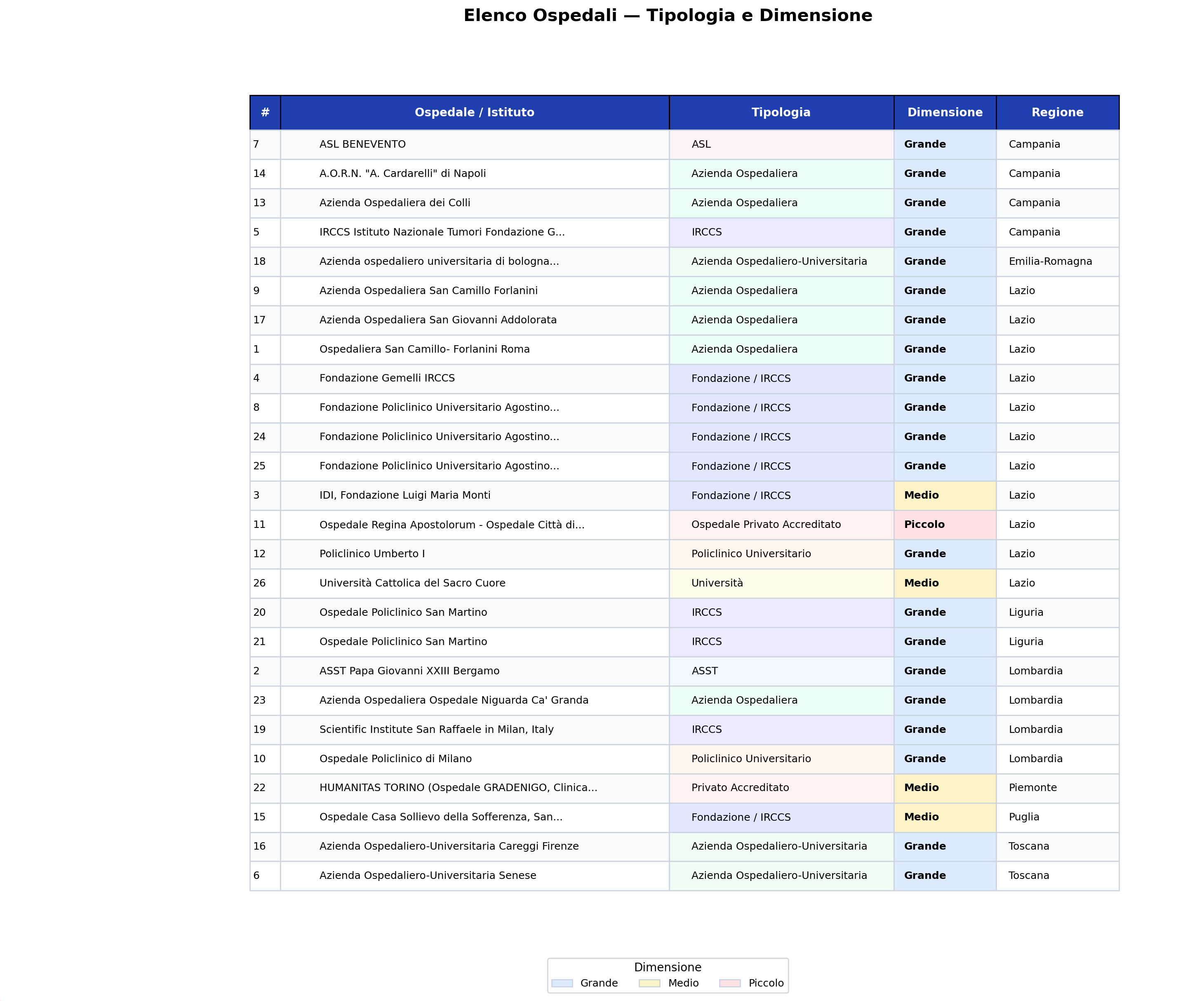Viewport: 1204px width, 1001px height.
Task: Select the "Dimensione" legend title
Action: [x=668, y=967]
